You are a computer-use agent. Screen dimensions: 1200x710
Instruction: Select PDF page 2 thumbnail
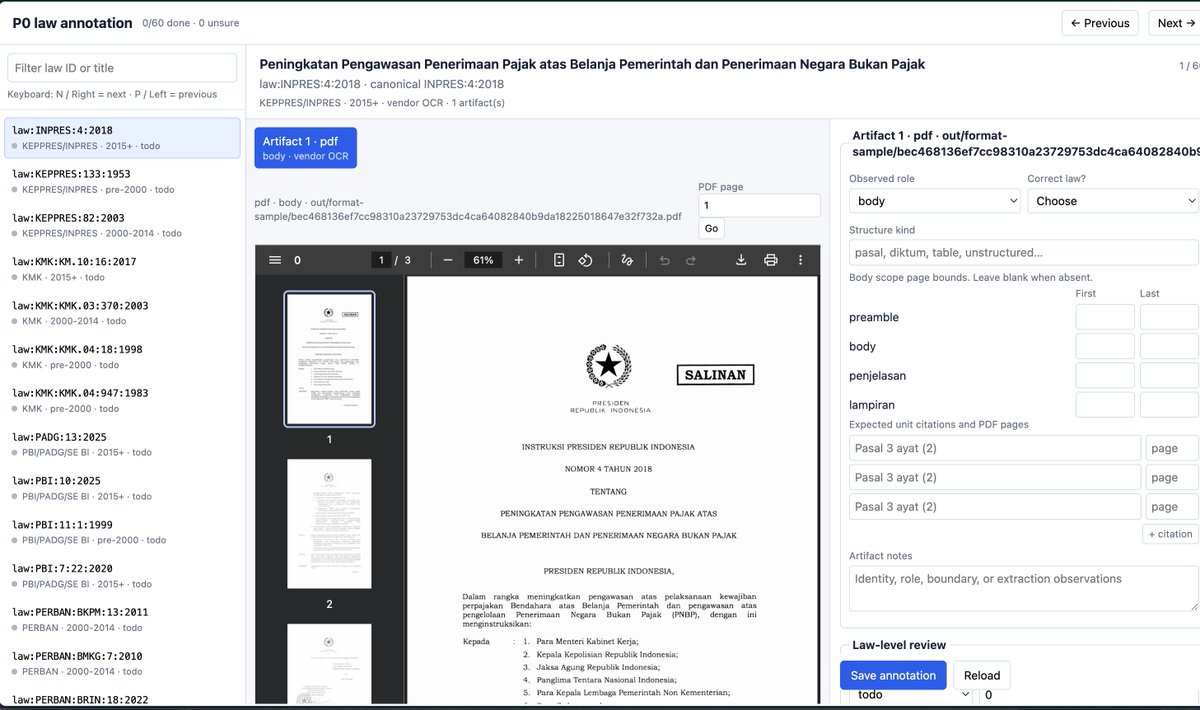tap(329, 525)
